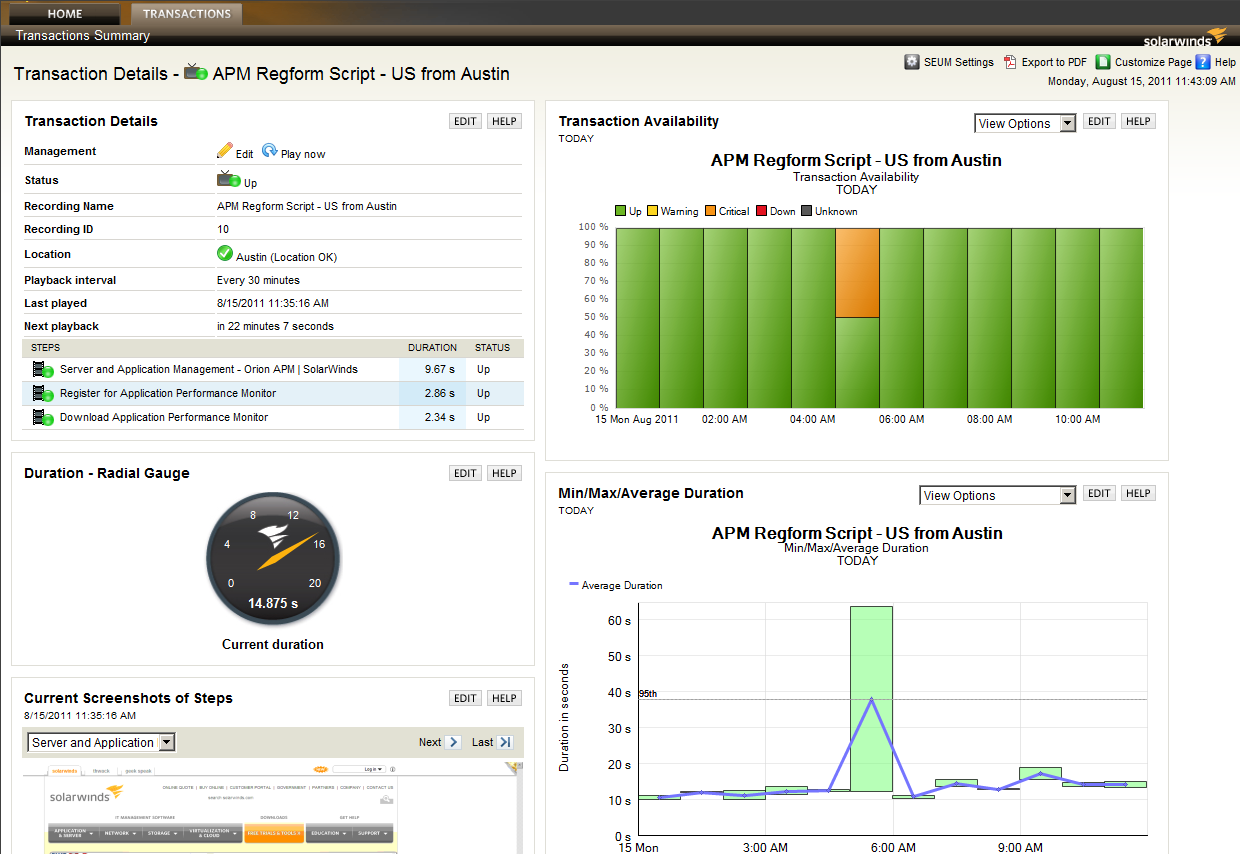The image size is (1240, 854).
Task: Jump to Last screenshot arrow icon
Action: coord(505,742)
